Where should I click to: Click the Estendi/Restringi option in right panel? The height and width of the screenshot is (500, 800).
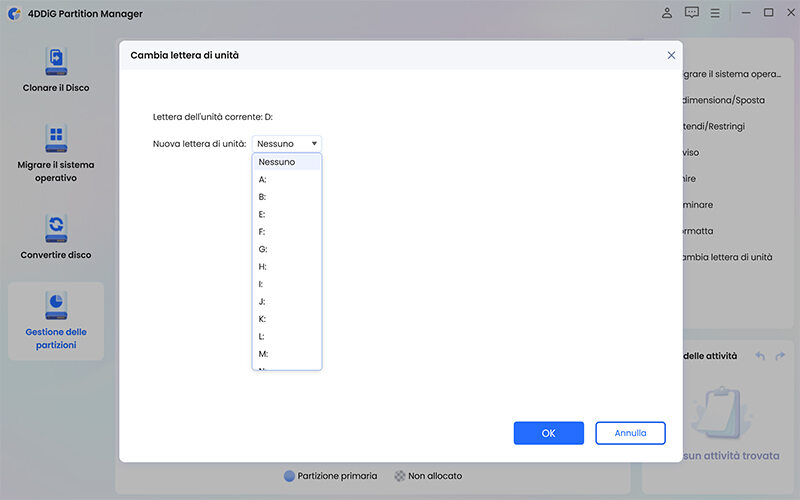pyautogui.click(x=714, y=126)
